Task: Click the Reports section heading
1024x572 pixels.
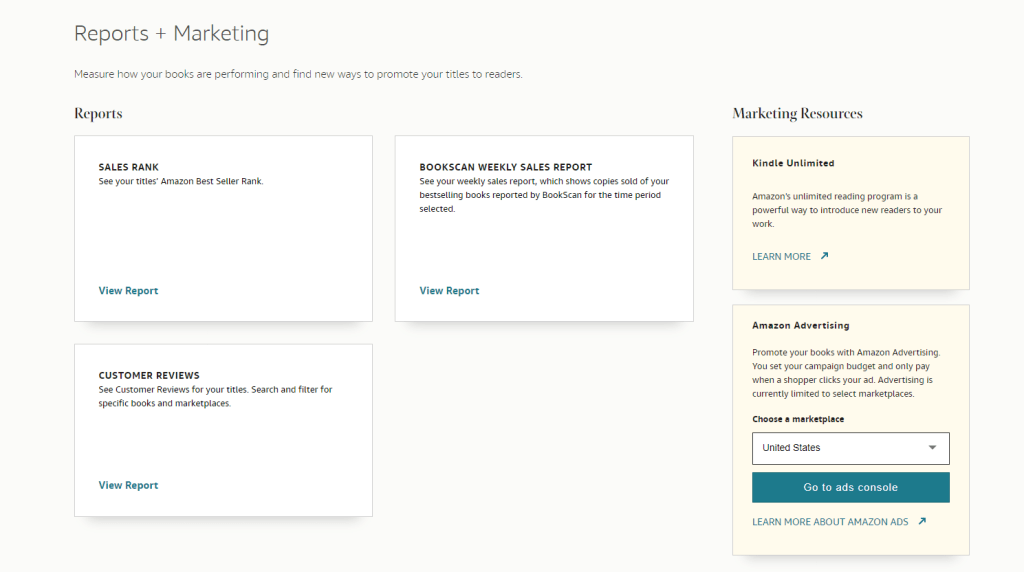Action: click(98, 114)
